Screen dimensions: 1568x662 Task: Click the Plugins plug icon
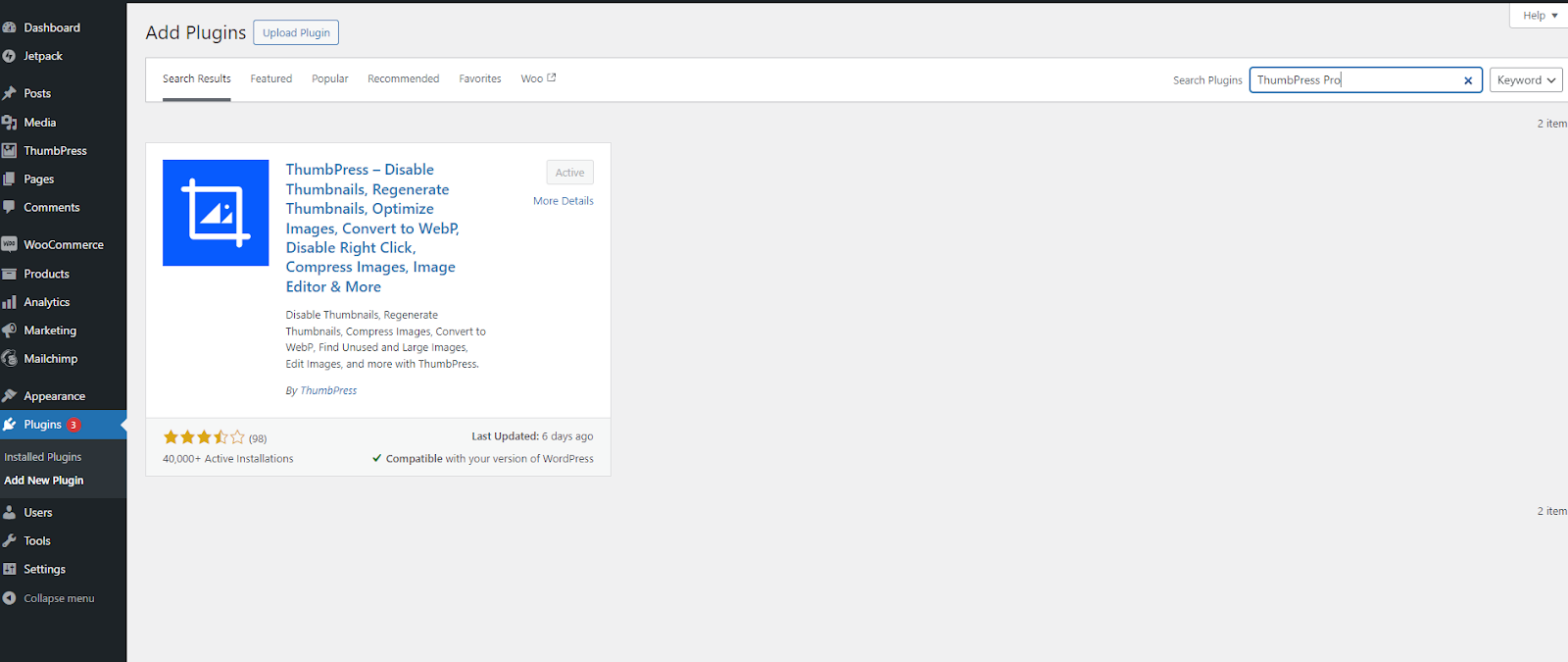(9, 425)
